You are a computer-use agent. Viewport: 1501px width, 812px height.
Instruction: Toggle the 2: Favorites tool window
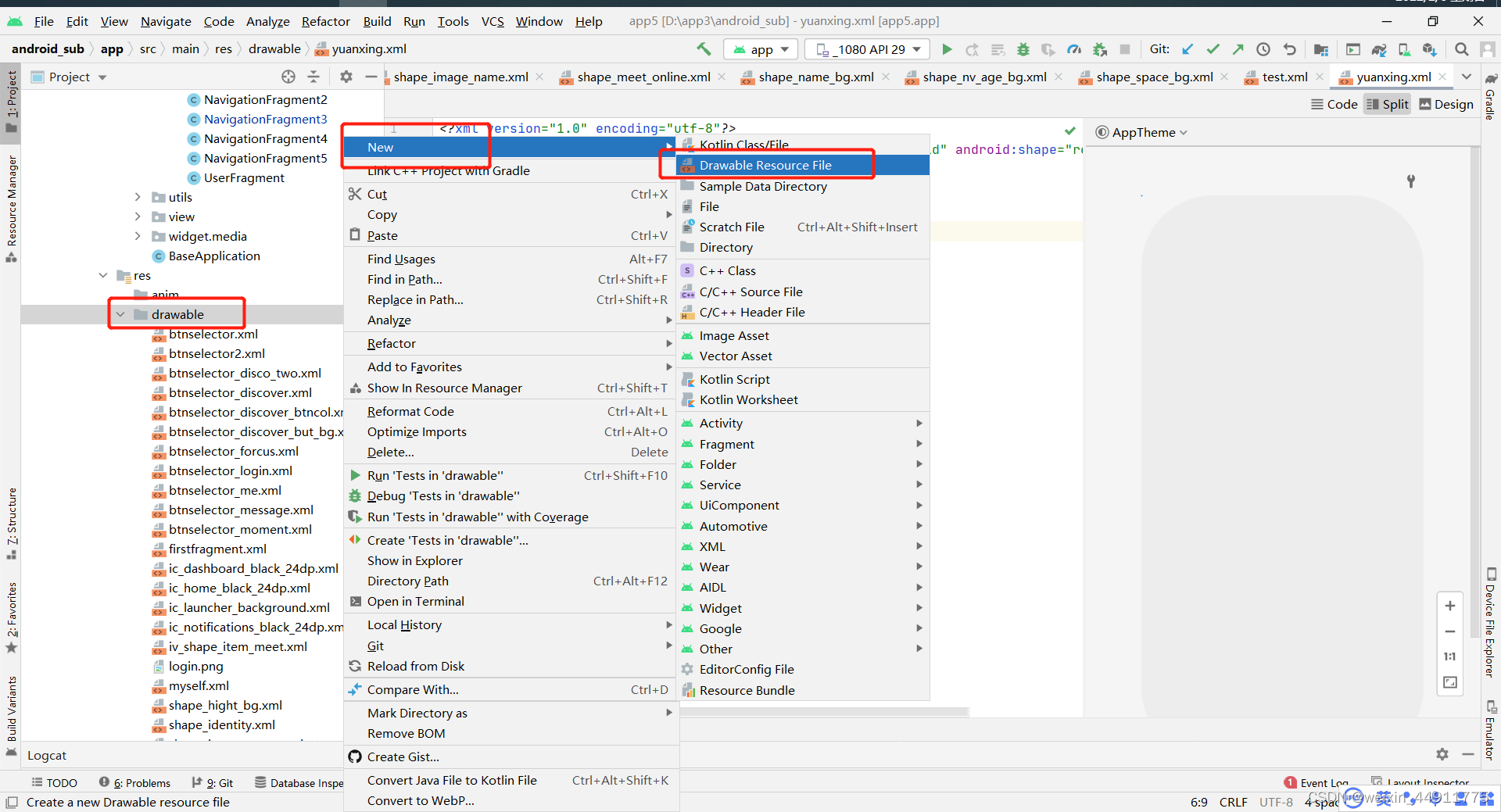click(x=11, y=617)
